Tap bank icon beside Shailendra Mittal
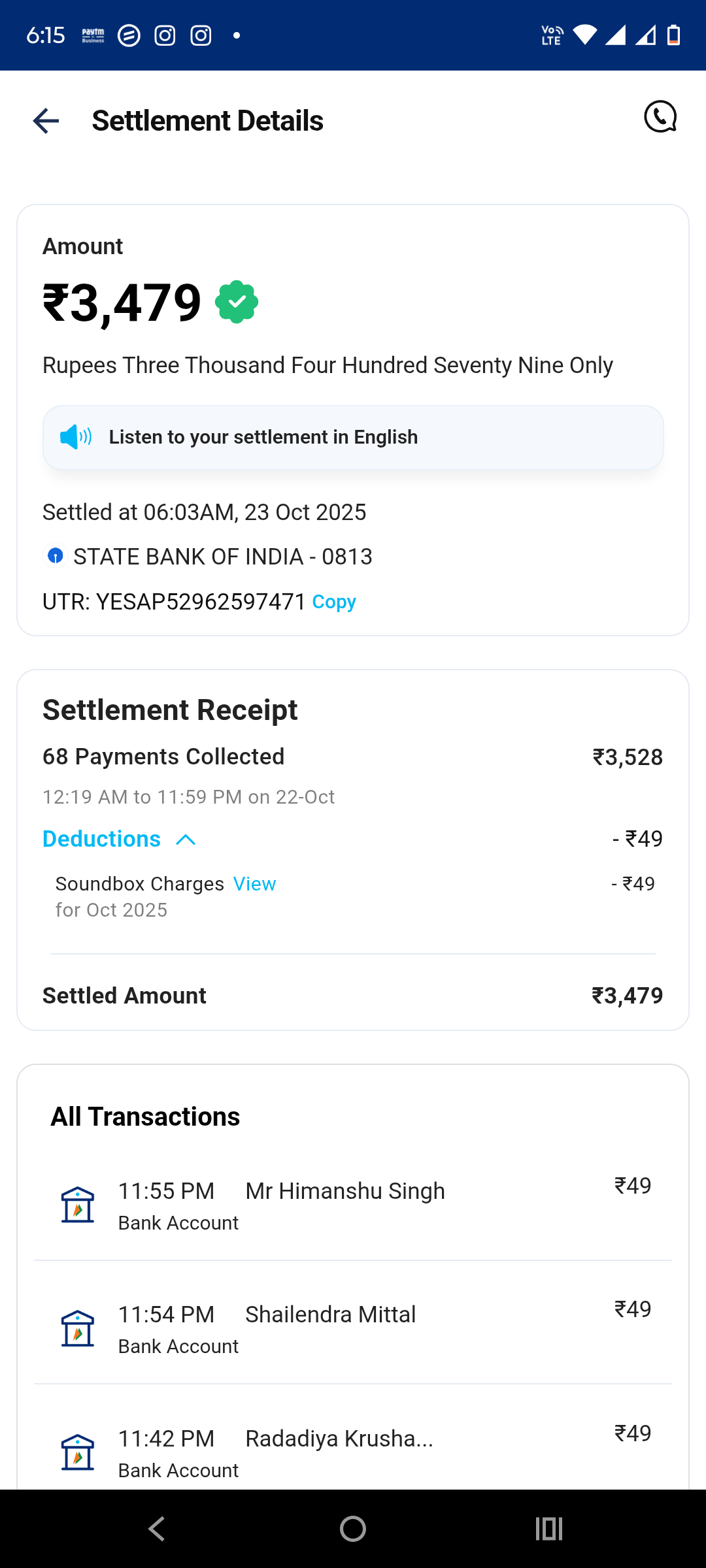The width and height of the screenshot is (706, 1568). pos(78,1328)
